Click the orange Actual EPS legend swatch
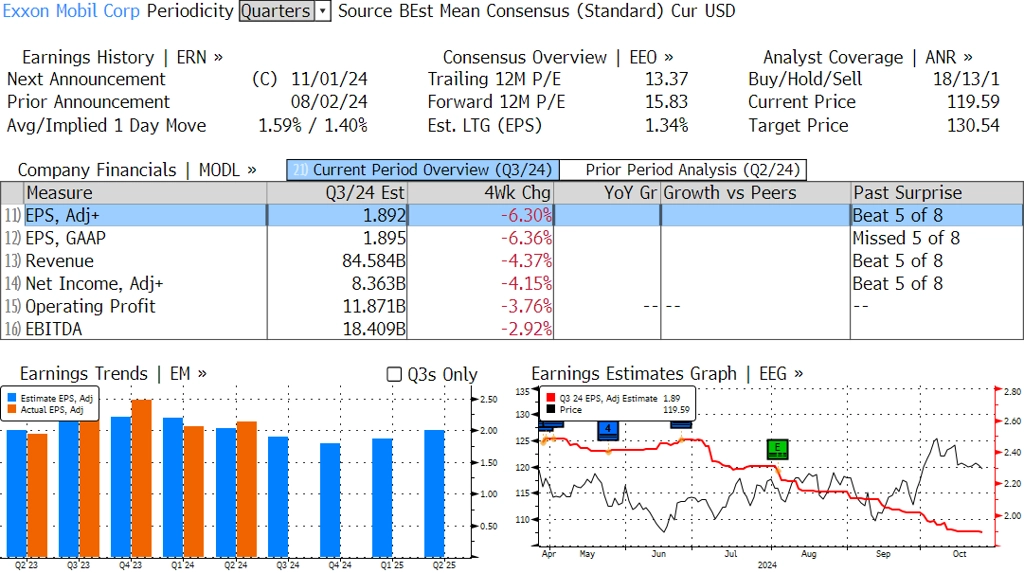 pos(12,410)
